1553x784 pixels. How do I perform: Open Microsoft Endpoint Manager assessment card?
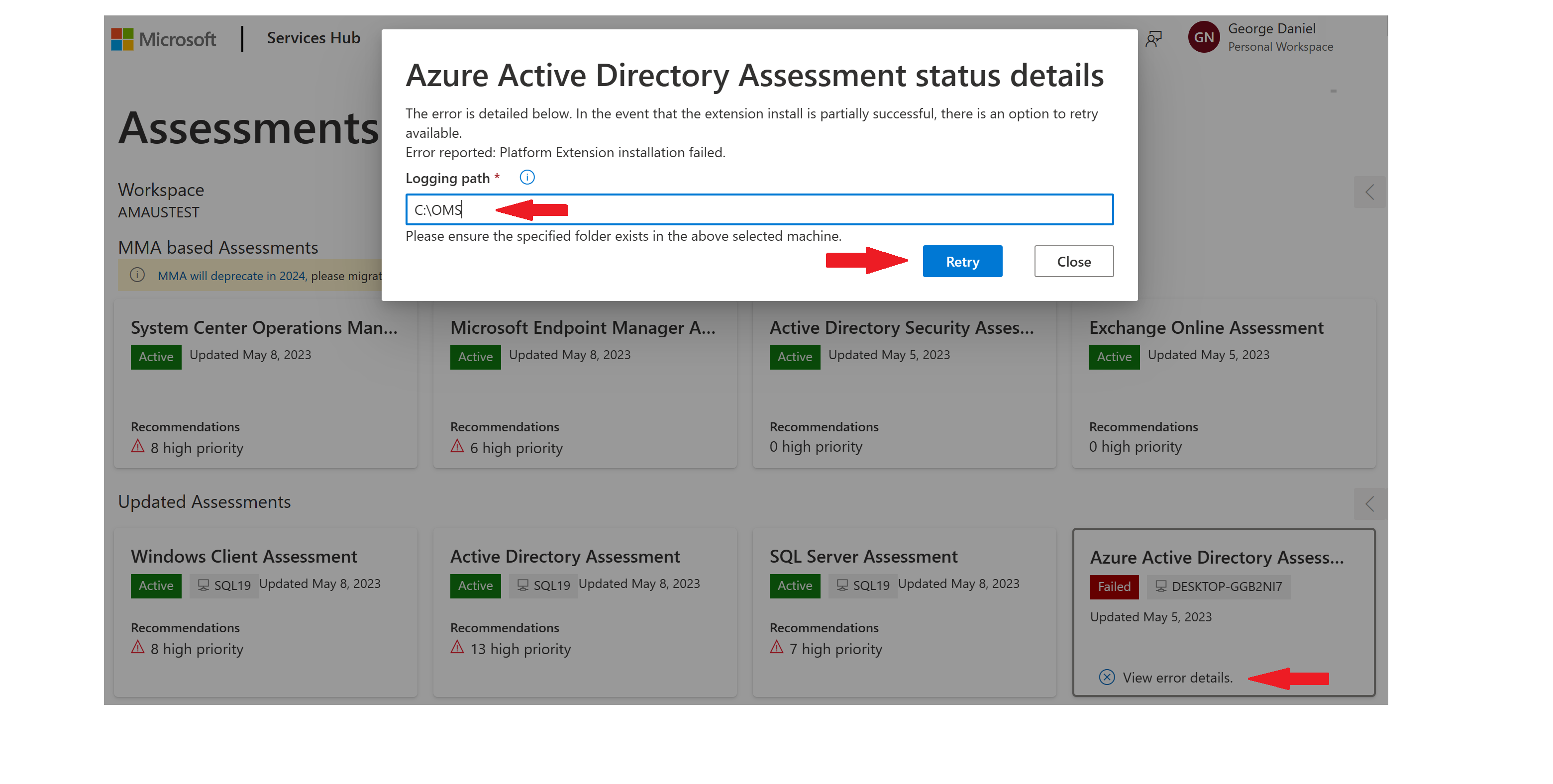585,384
